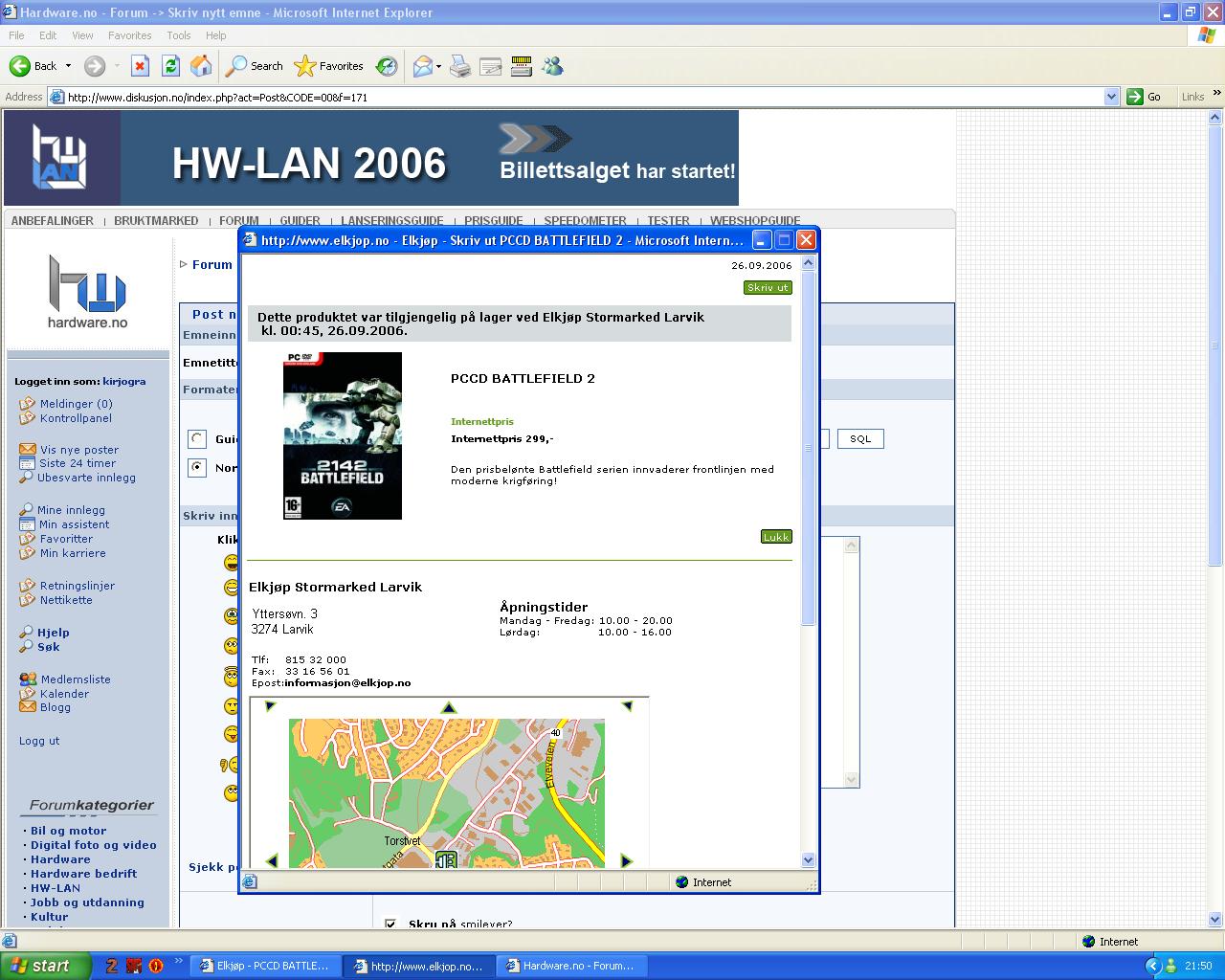Open Favorites from the star icon
The height and width of the screenshot is (980, 1225).
click(329, 66)
